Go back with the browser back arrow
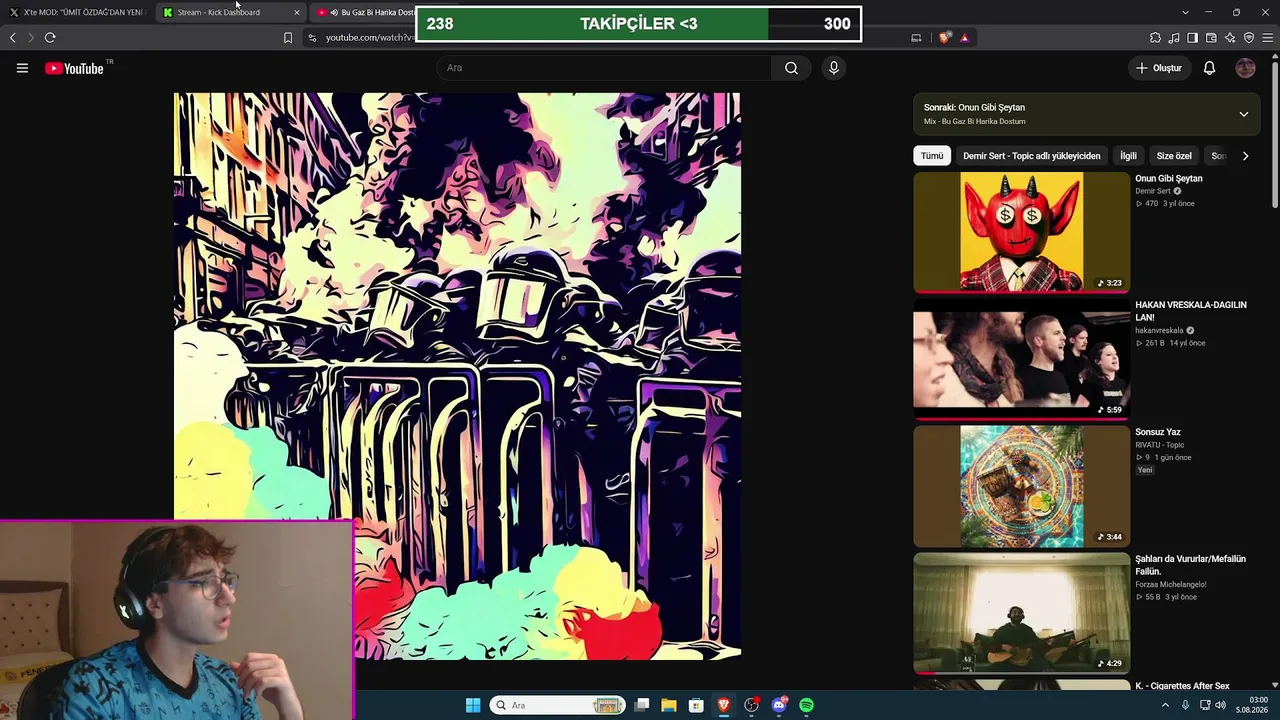The width and height of the screenshot is (1280, 720). tap(13, 38)
